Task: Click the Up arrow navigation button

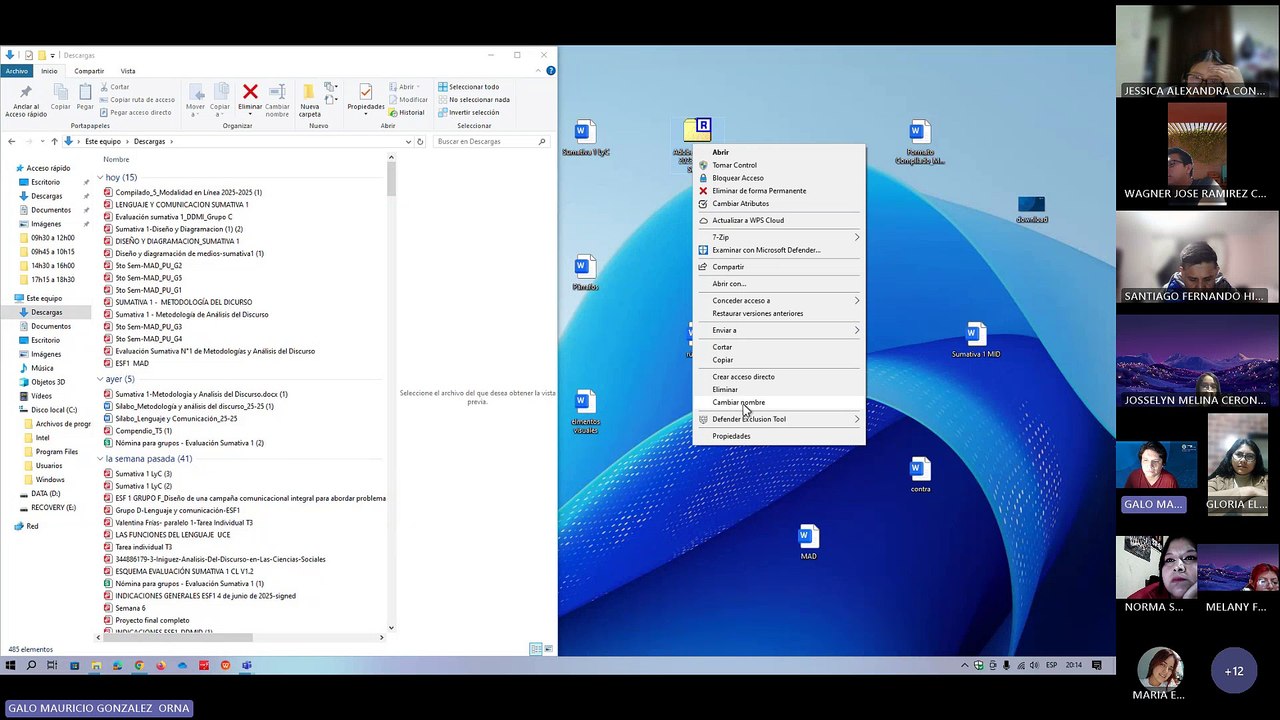Action: pyautogui.click(x=54, y=141)
